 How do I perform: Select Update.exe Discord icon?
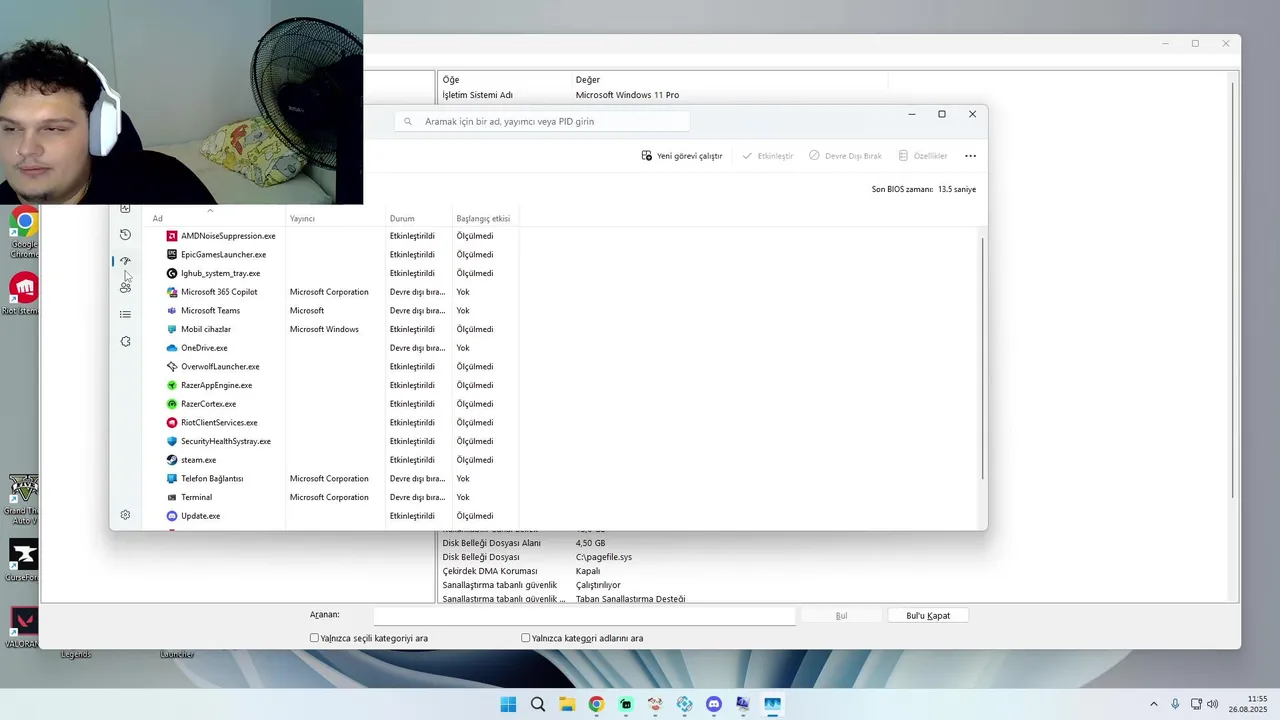click(x=172, y=516)
